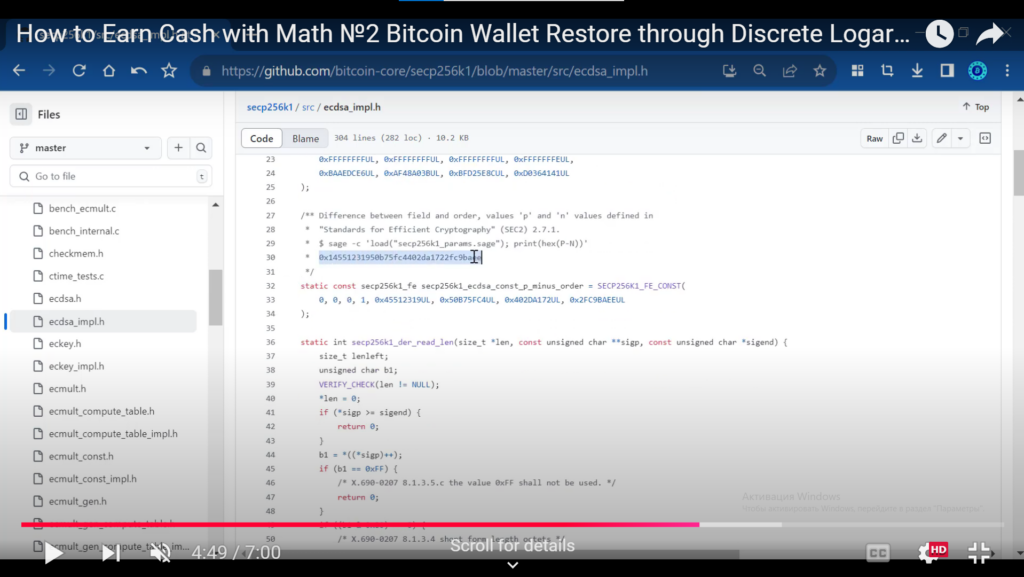Open more edit options dropdown arrow
This screenshot has height=577, width=1024.
961,138
